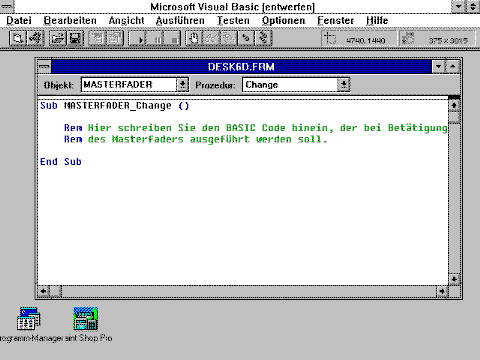Open the Visual Basic main control menu box

pyautogui.click(x=7, y=6)
